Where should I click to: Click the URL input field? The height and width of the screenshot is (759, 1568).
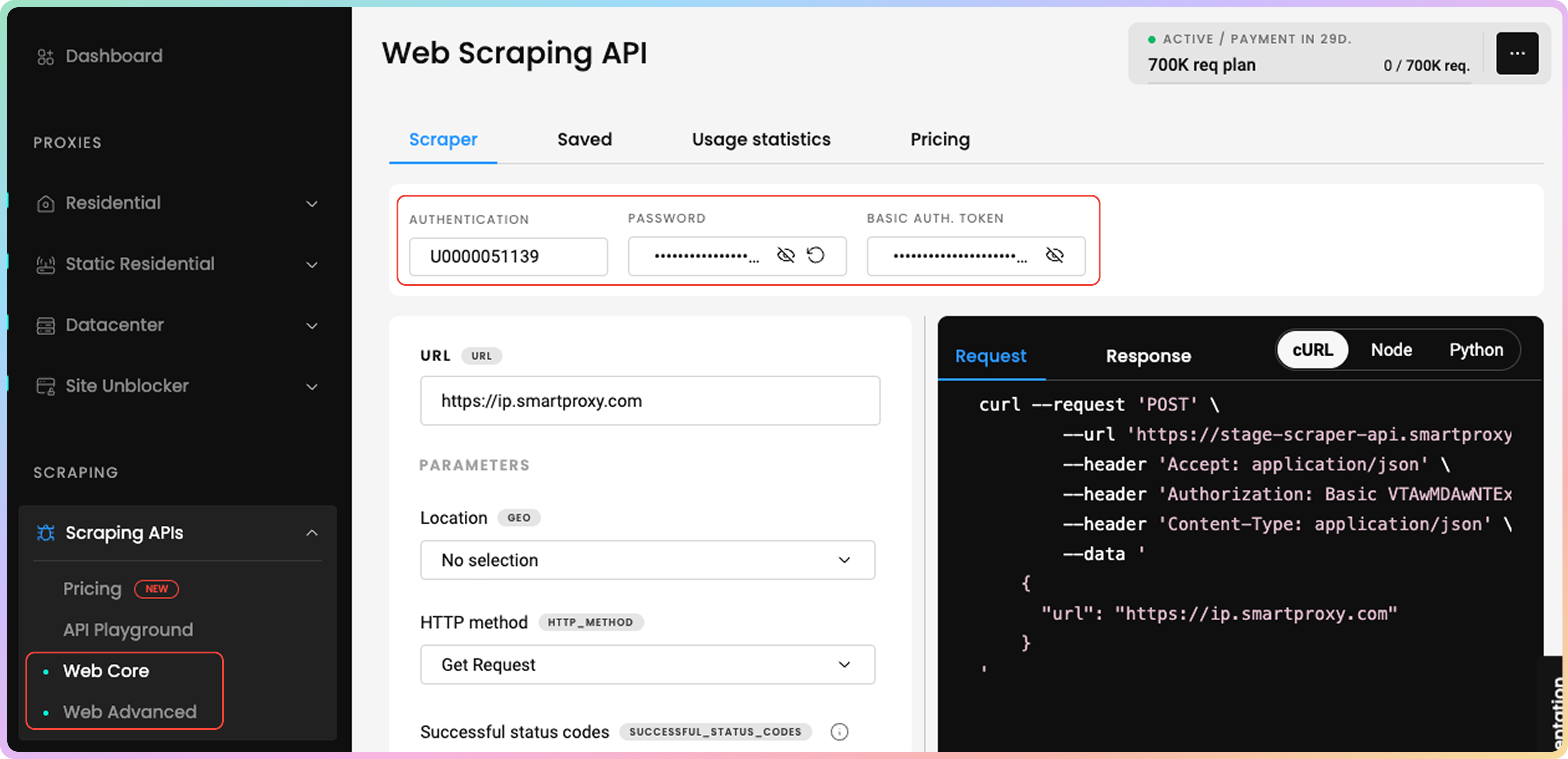[650, 401]
